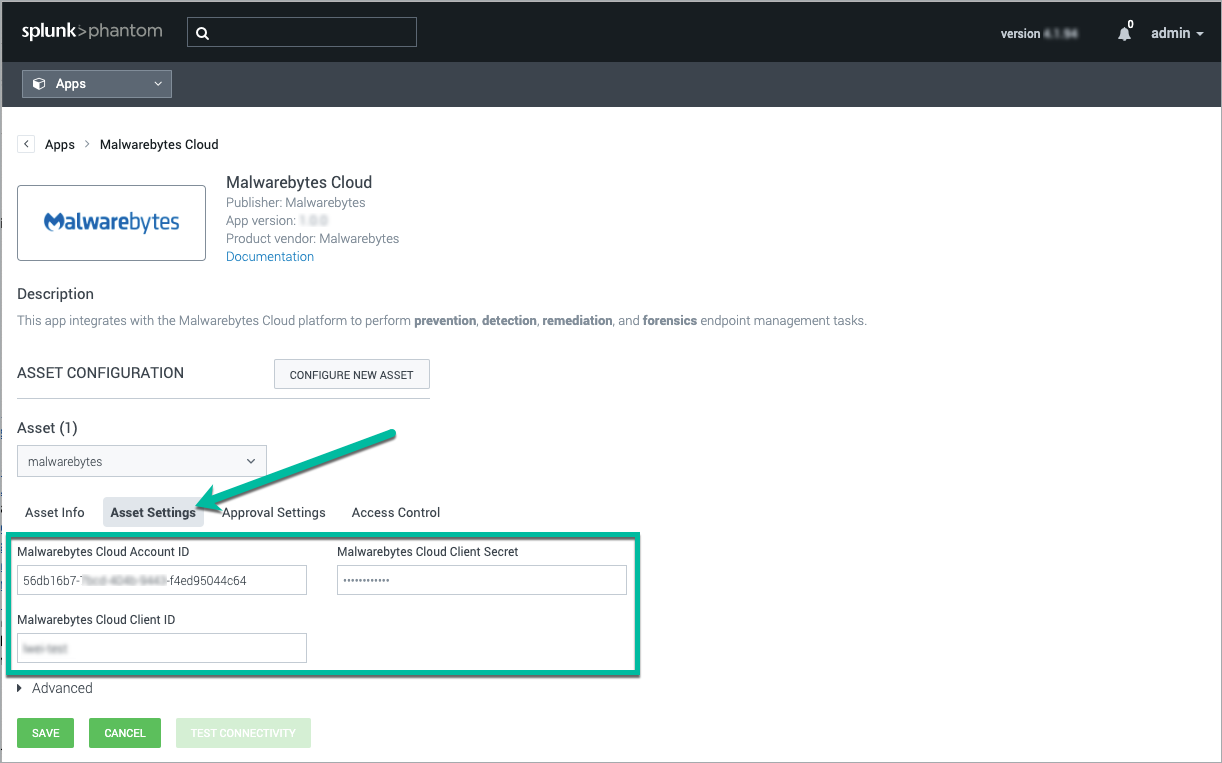1222x763 pixels.
Task: Go back using the breadcrumb arrow
Action: click(x=26, y=144)
